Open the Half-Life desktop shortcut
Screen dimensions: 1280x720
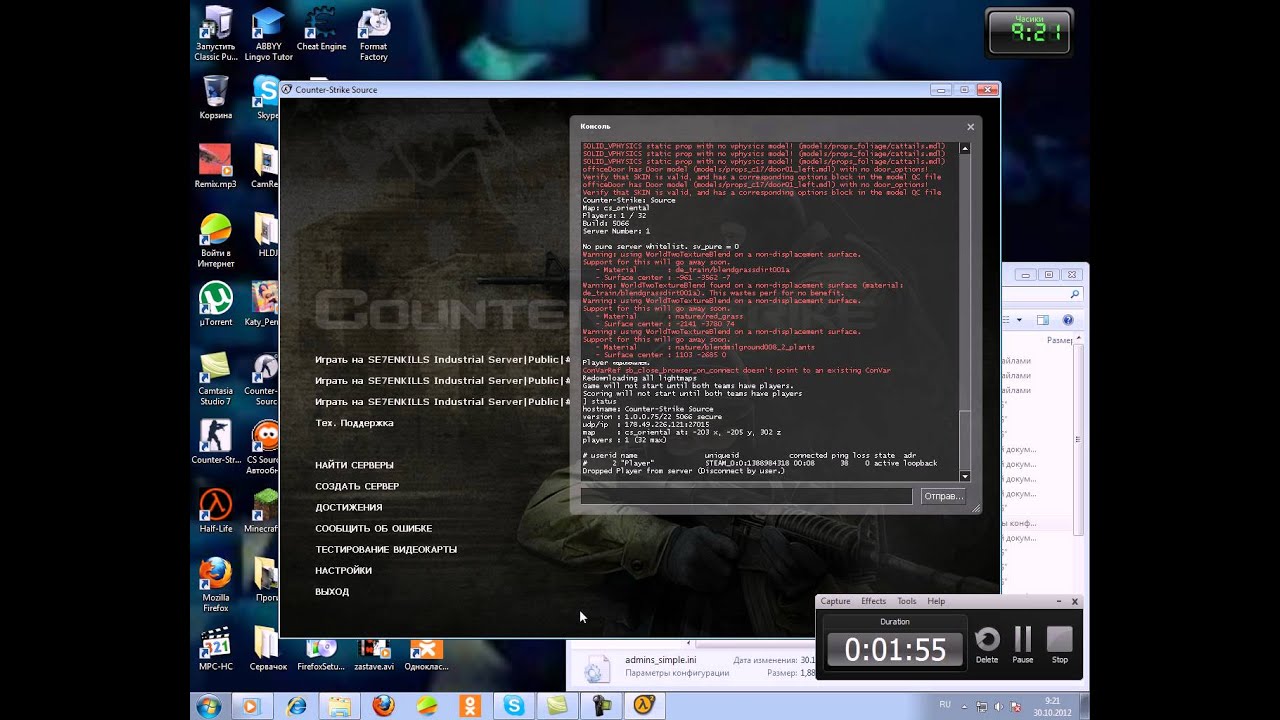tap(215, 511)
